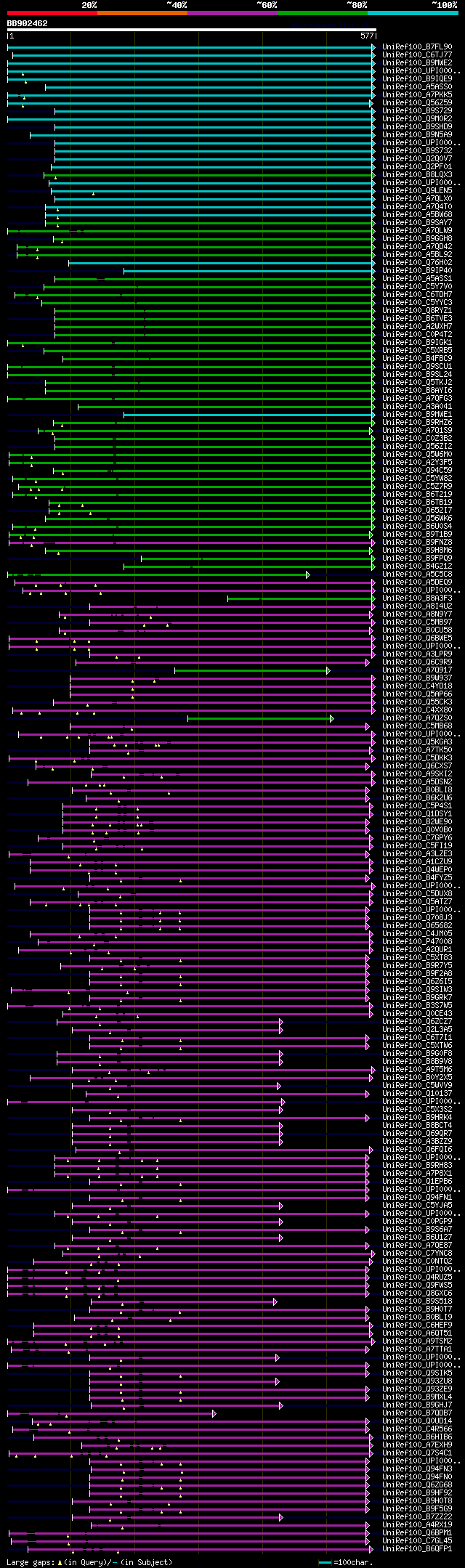The height and width of the screenshot is (1568, 465).
Task: Open hit UniRef100_A7Q917
Action: (x=417, y=670)
